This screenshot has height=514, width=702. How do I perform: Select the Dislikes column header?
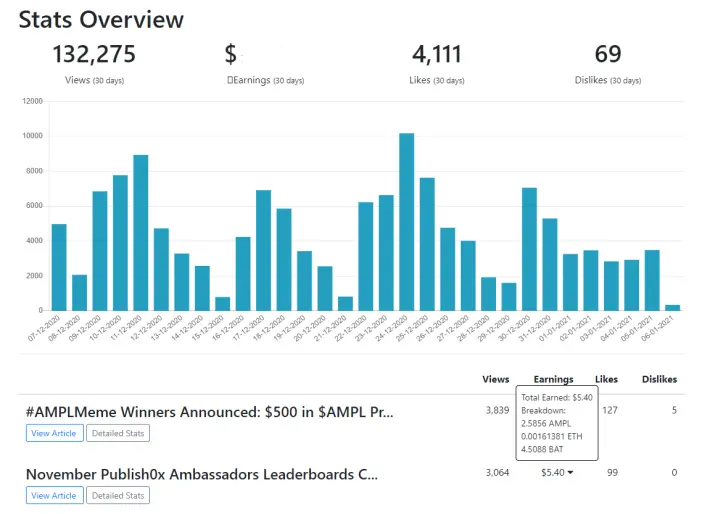pyautogui.click(x=659, y=379)
